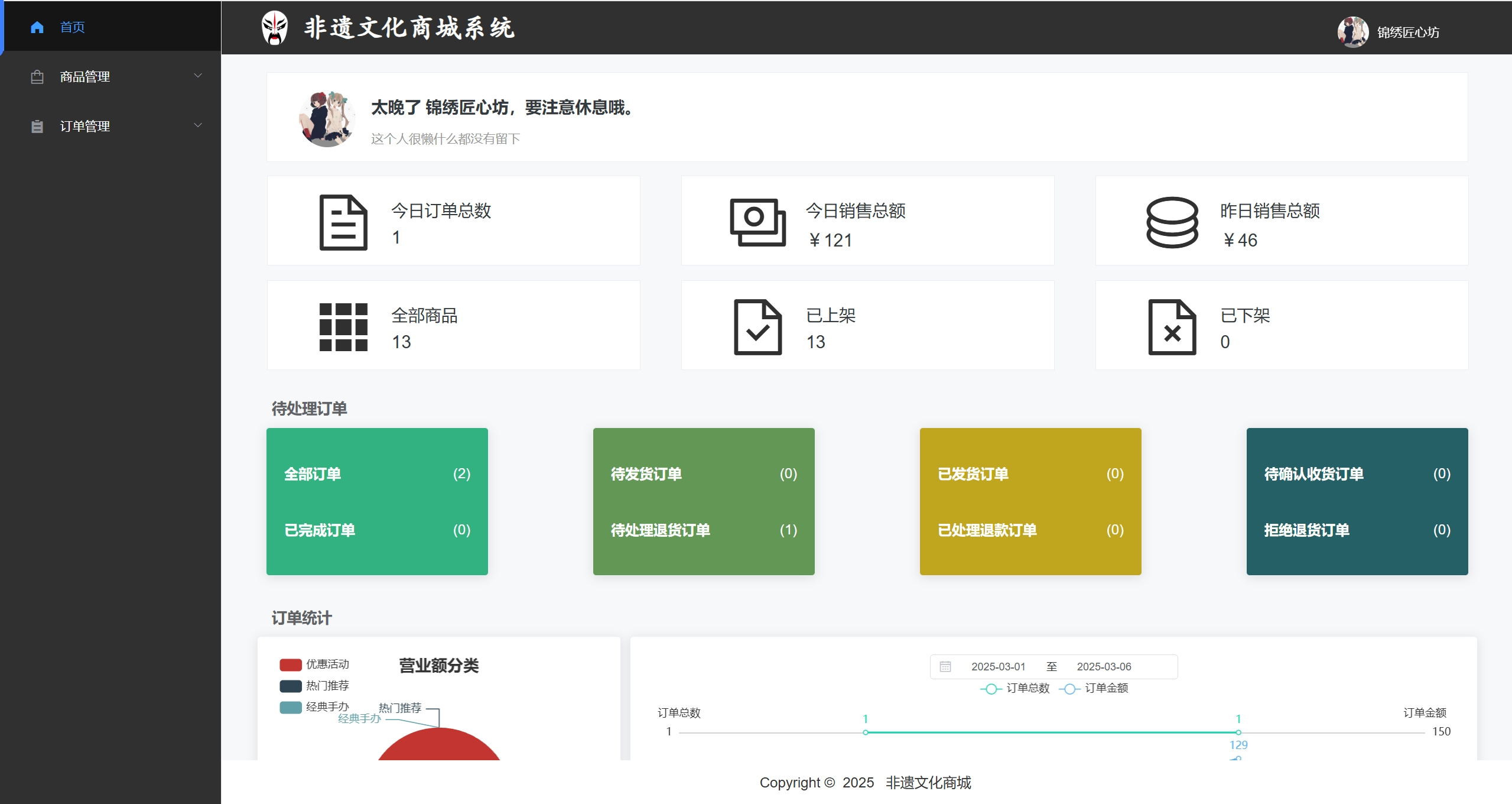
Task: Toggle 优惠活动 legend item in pie chart
Action: pos(314,664)
